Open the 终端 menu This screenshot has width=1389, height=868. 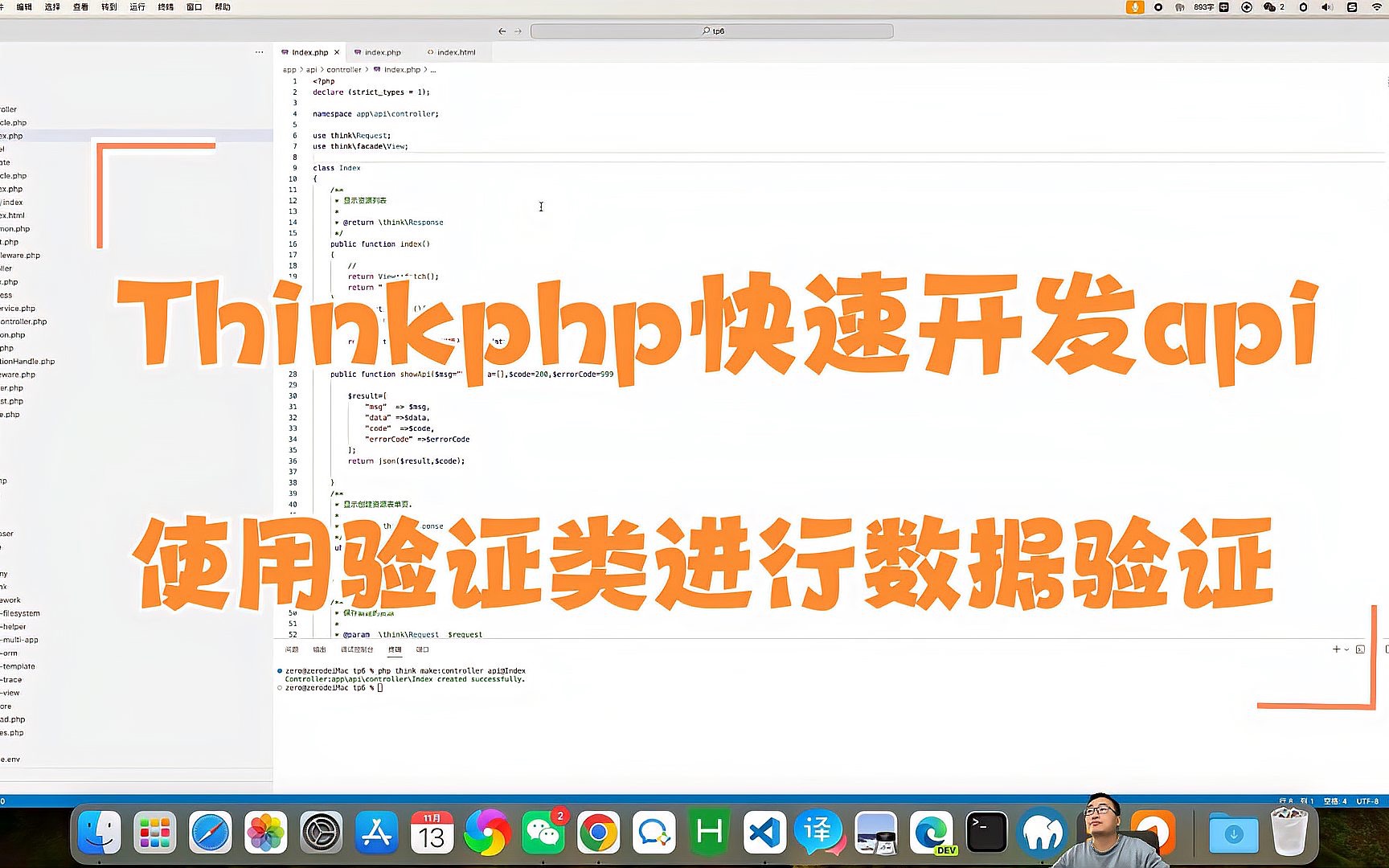pyautogui.click(x=166, y=7)
